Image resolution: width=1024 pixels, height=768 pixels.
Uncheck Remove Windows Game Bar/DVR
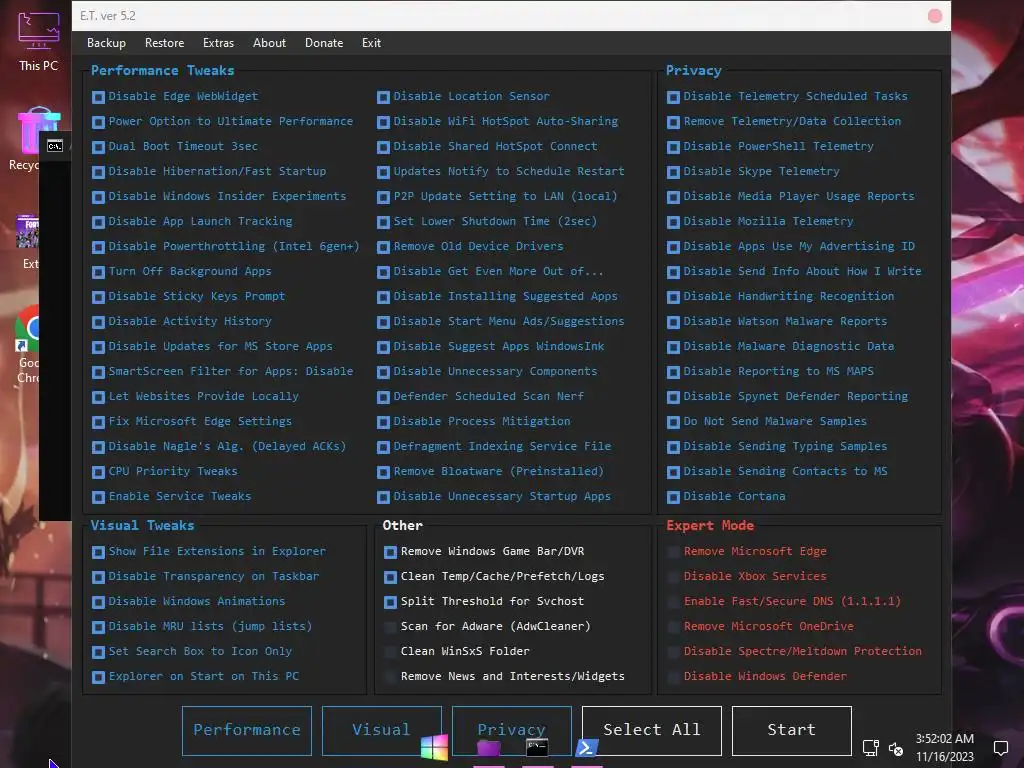(391, 552)
